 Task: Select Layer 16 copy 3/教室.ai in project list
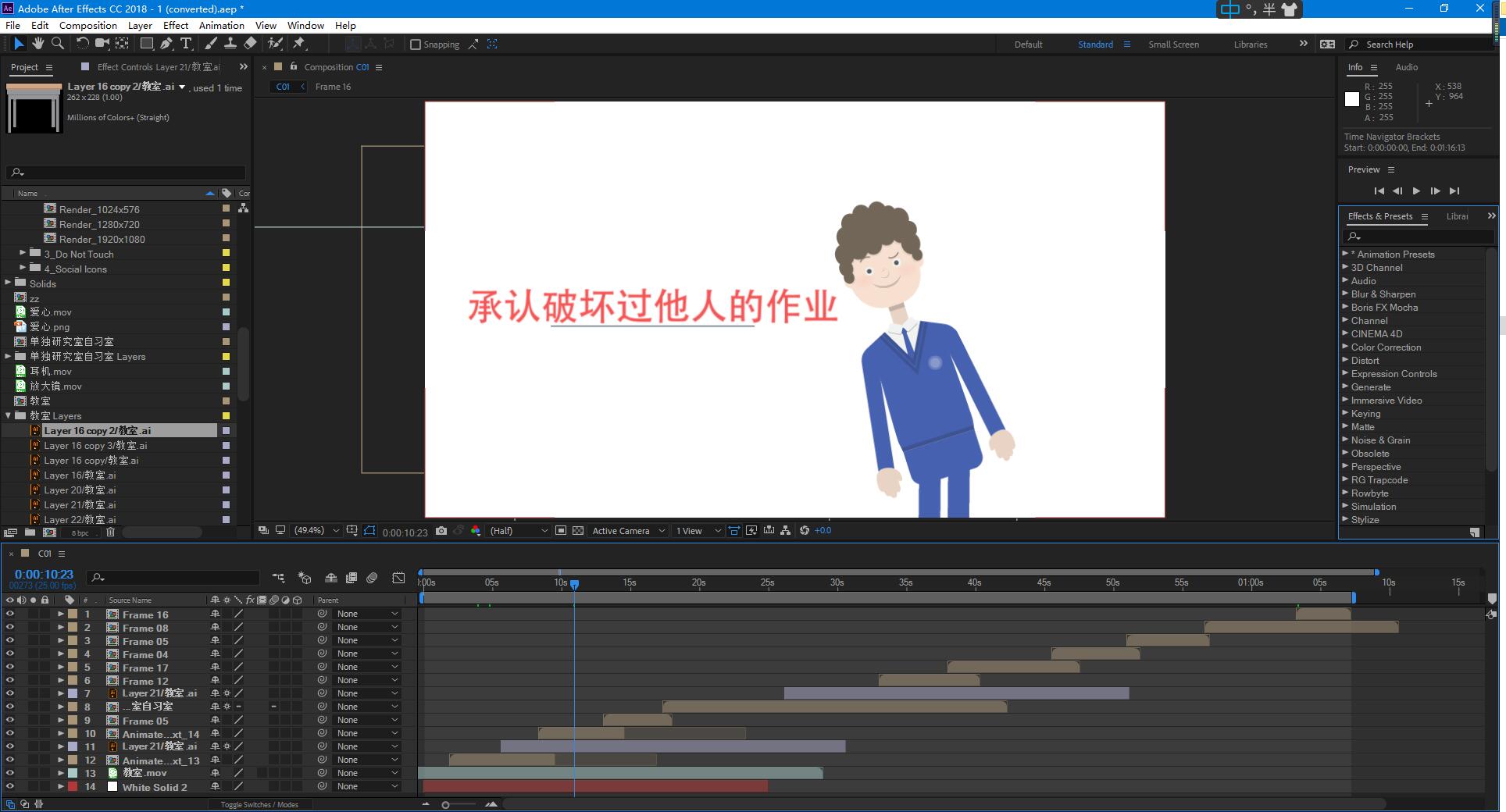pyautogui.click(x=95, y=445)
